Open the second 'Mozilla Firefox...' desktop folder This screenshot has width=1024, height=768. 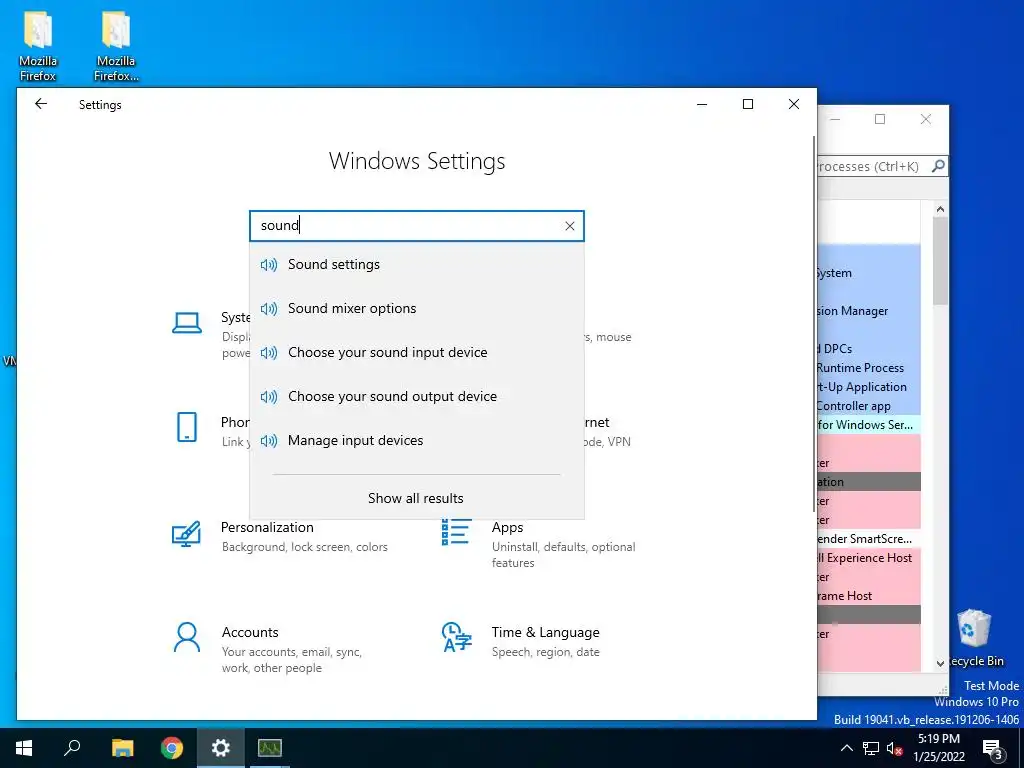point(116,46)
